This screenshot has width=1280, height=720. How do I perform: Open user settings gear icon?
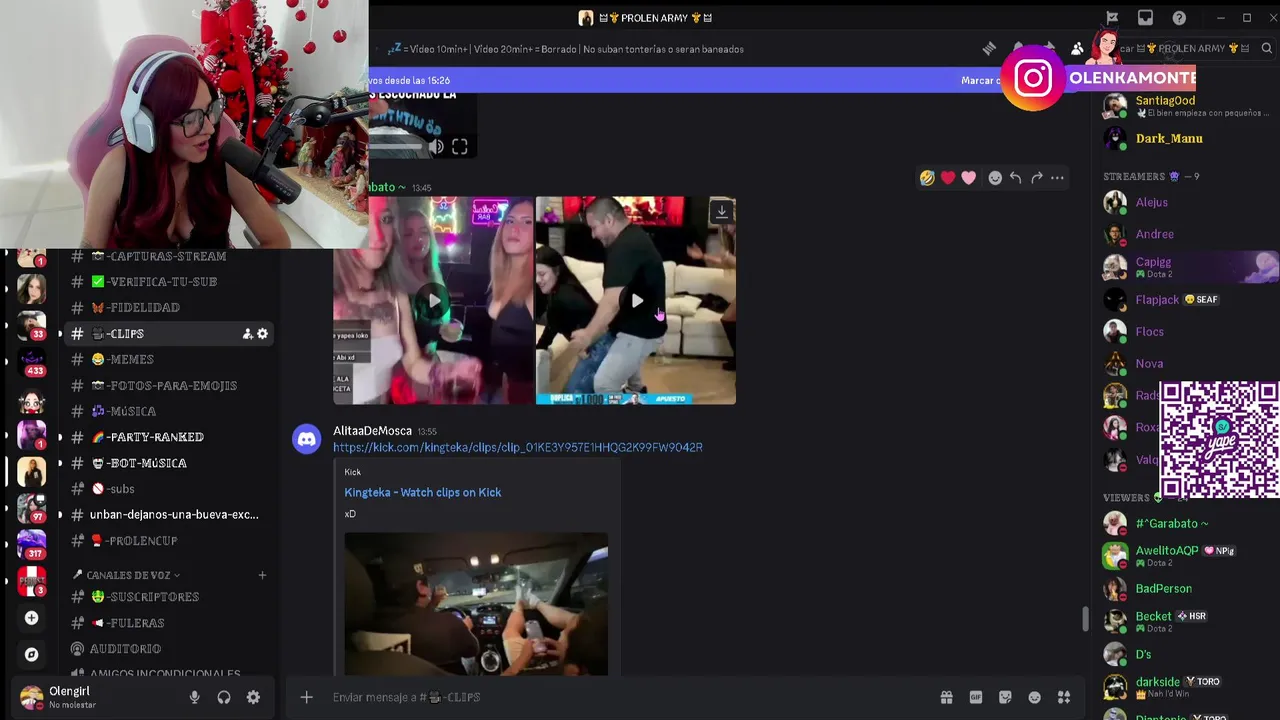(x=253, y=697)
